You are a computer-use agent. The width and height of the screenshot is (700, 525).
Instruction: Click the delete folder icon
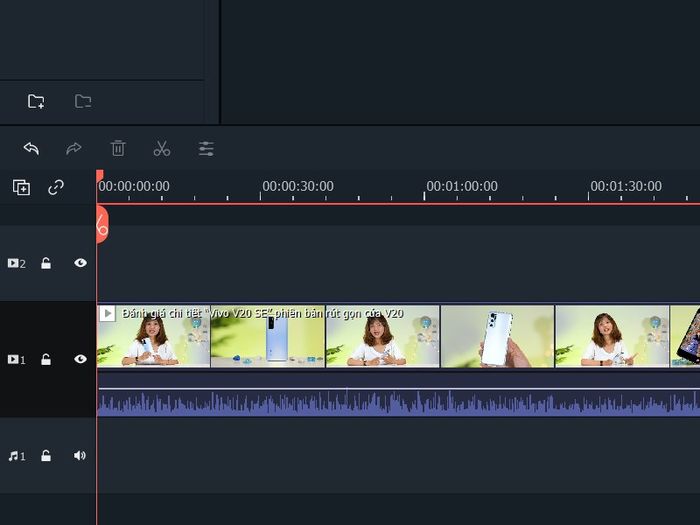pos(83,101)
